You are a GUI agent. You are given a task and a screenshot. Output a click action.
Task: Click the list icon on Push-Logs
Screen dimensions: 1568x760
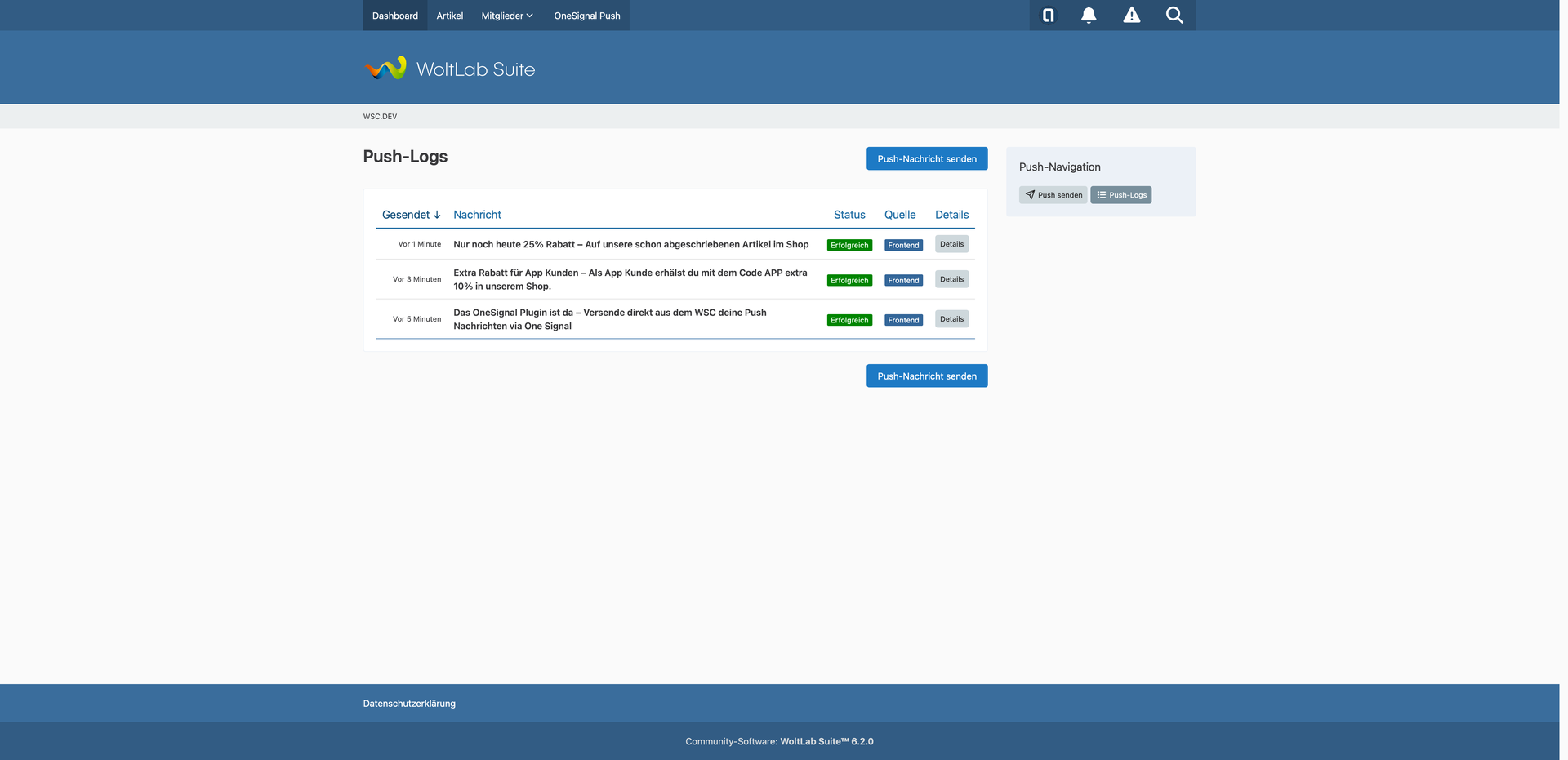click(x=1101, y=195)
